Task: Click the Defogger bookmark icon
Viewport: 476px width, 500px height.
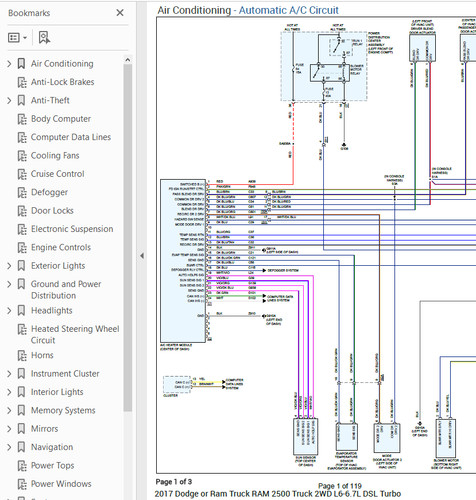Action: click(x=22, y=192)
